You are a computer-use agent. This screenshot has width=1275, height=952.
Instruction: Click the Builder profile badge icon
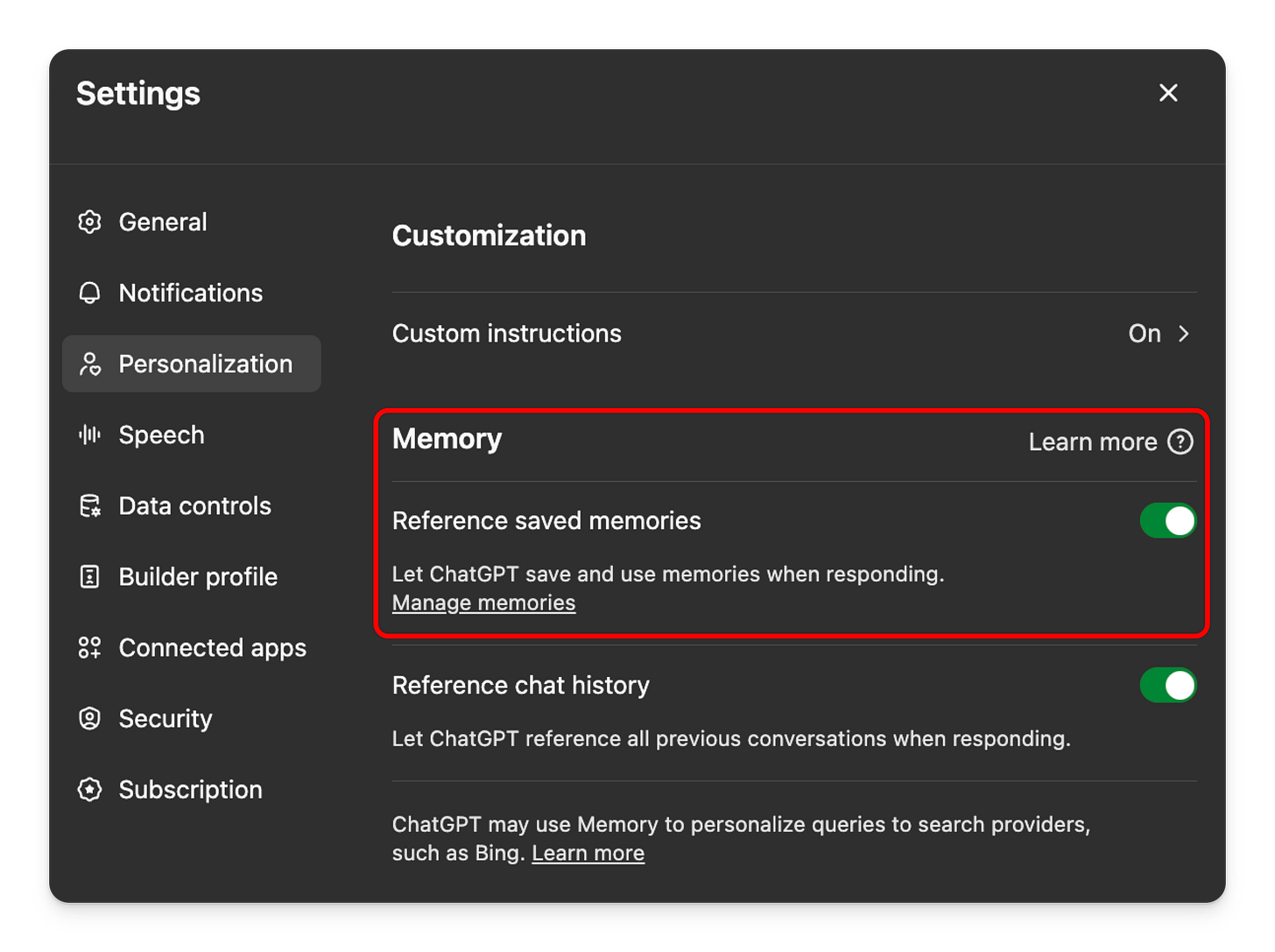click(x=89, y=576)
